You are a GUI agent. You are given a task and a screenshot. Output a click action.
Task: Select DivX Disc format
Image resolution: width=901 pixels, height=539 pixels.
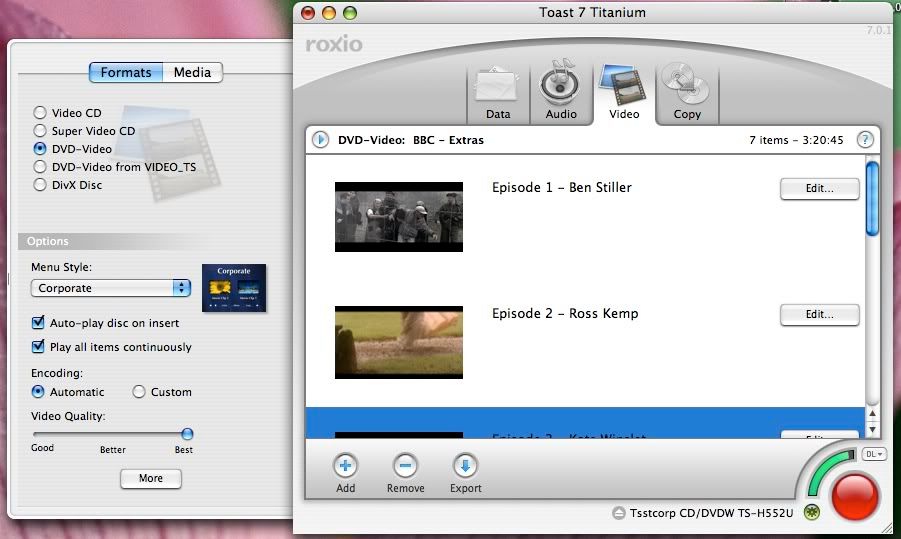(x=40, y=184)
